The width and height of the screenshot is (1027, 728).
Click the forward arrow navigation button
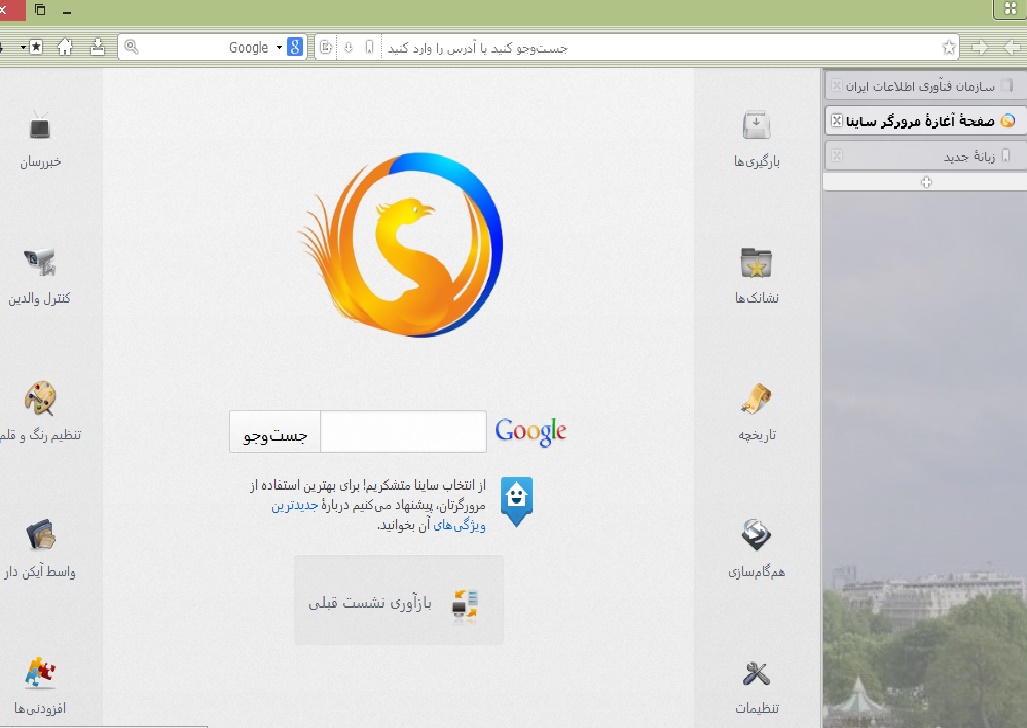pyautogui.click(x=979, y=47)
